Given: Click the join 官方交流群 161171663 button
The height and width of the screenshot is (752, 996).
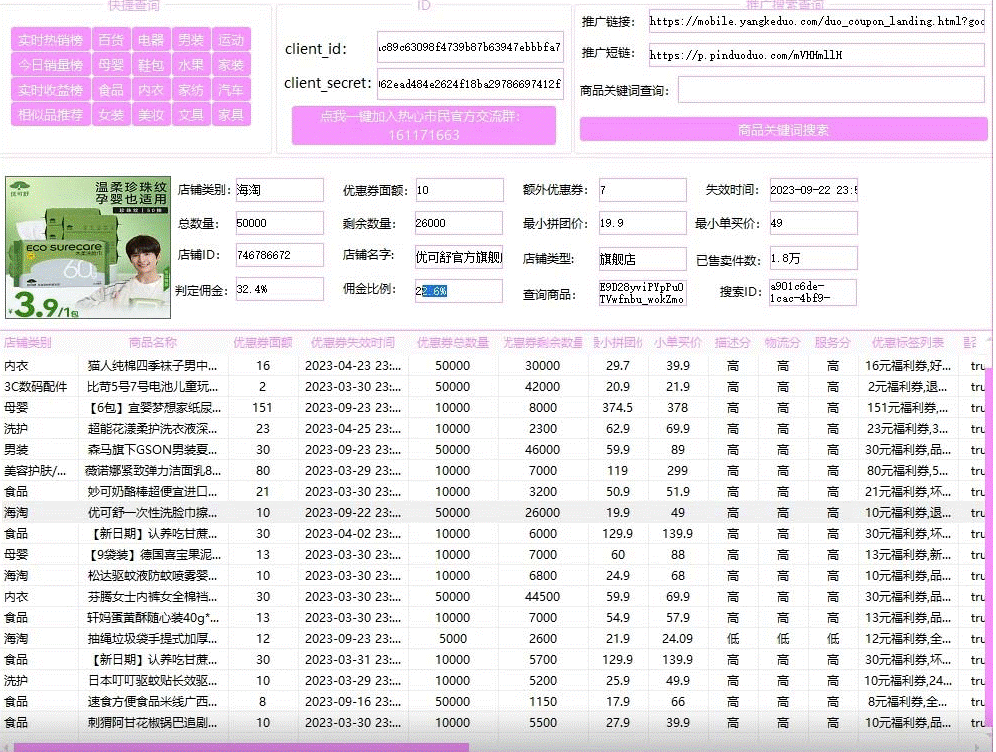Looking at the screenshot, I should [424, 125].
